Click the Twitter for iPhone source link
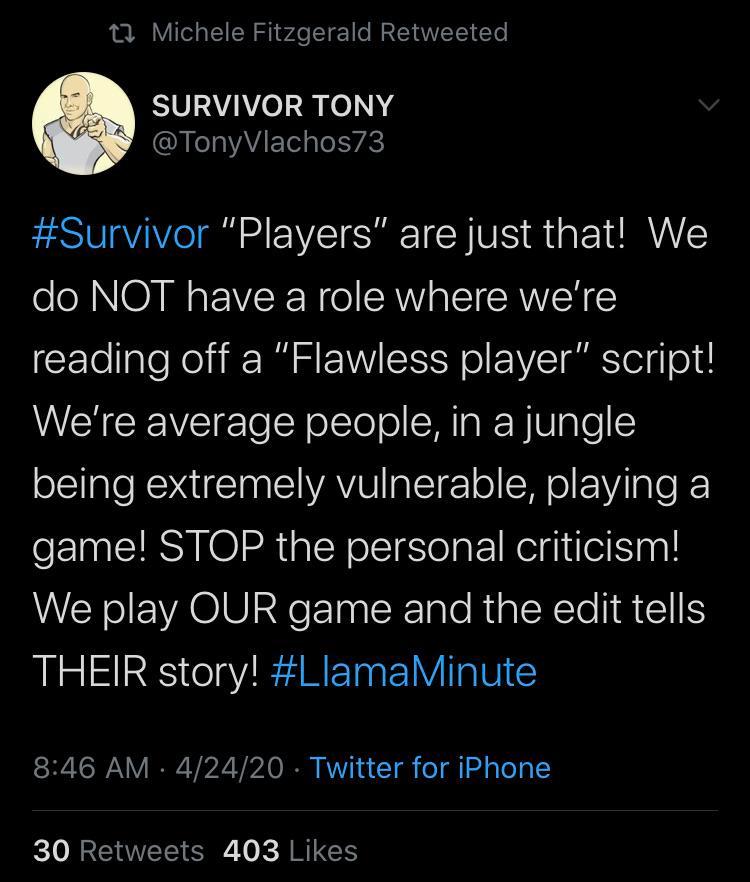Viewport: 750px width, 882px height. (x=428, y=768)
